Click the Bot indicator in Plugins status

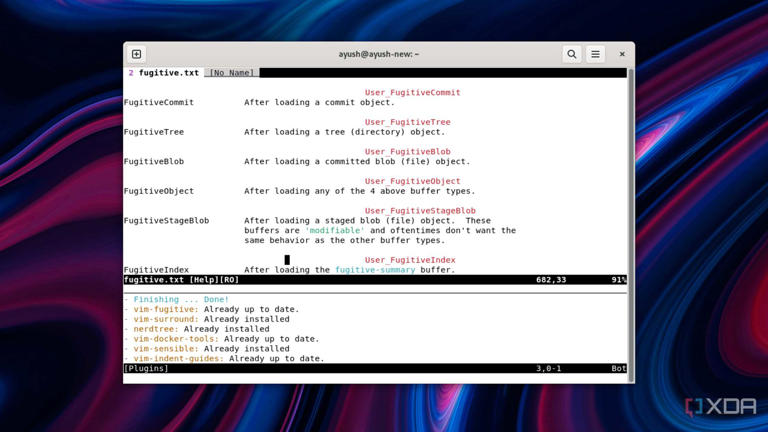[619, 368]
